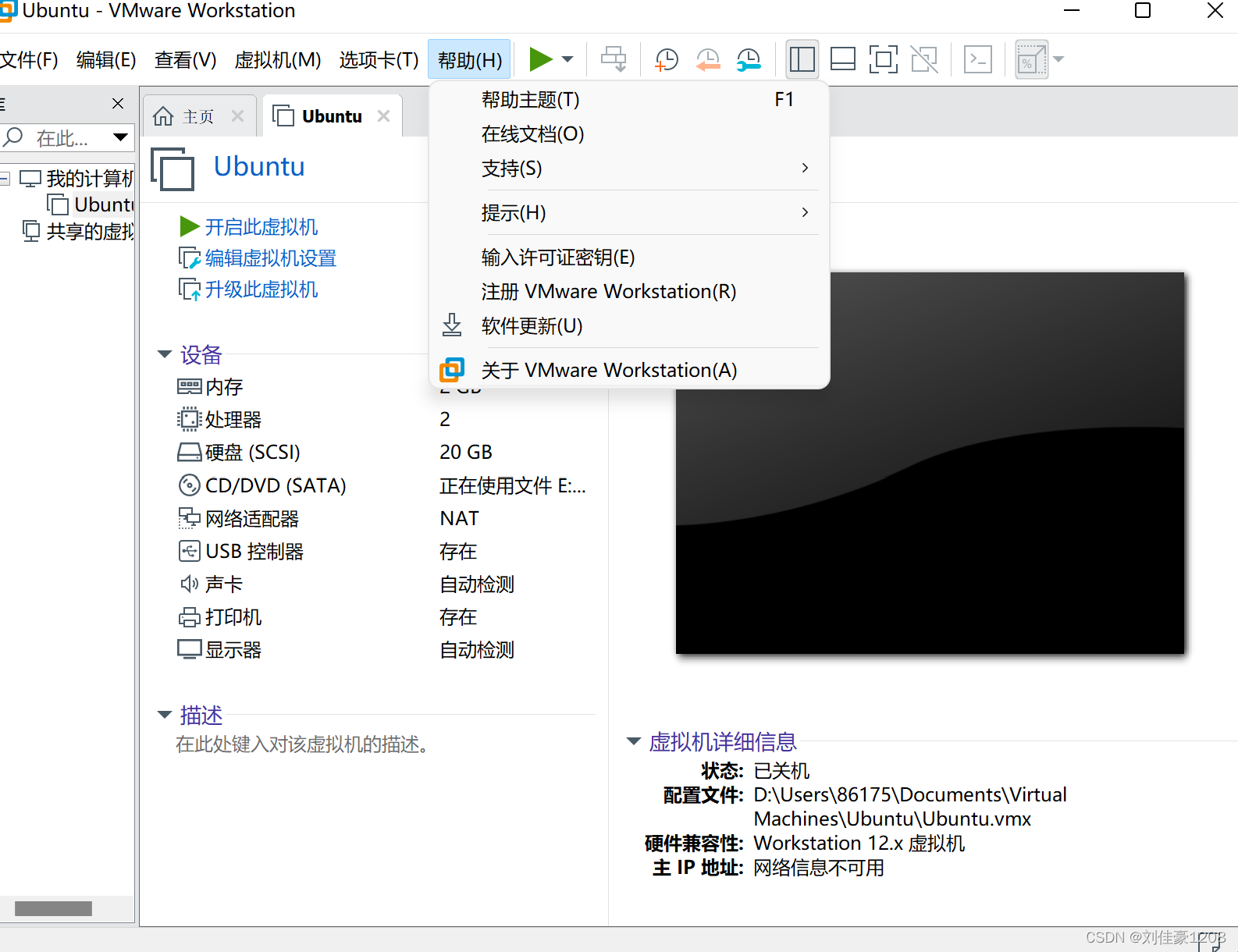Screen dimensions: 1238x952
Task: Toggle the unity mode icon
Action: coord(924,59)
